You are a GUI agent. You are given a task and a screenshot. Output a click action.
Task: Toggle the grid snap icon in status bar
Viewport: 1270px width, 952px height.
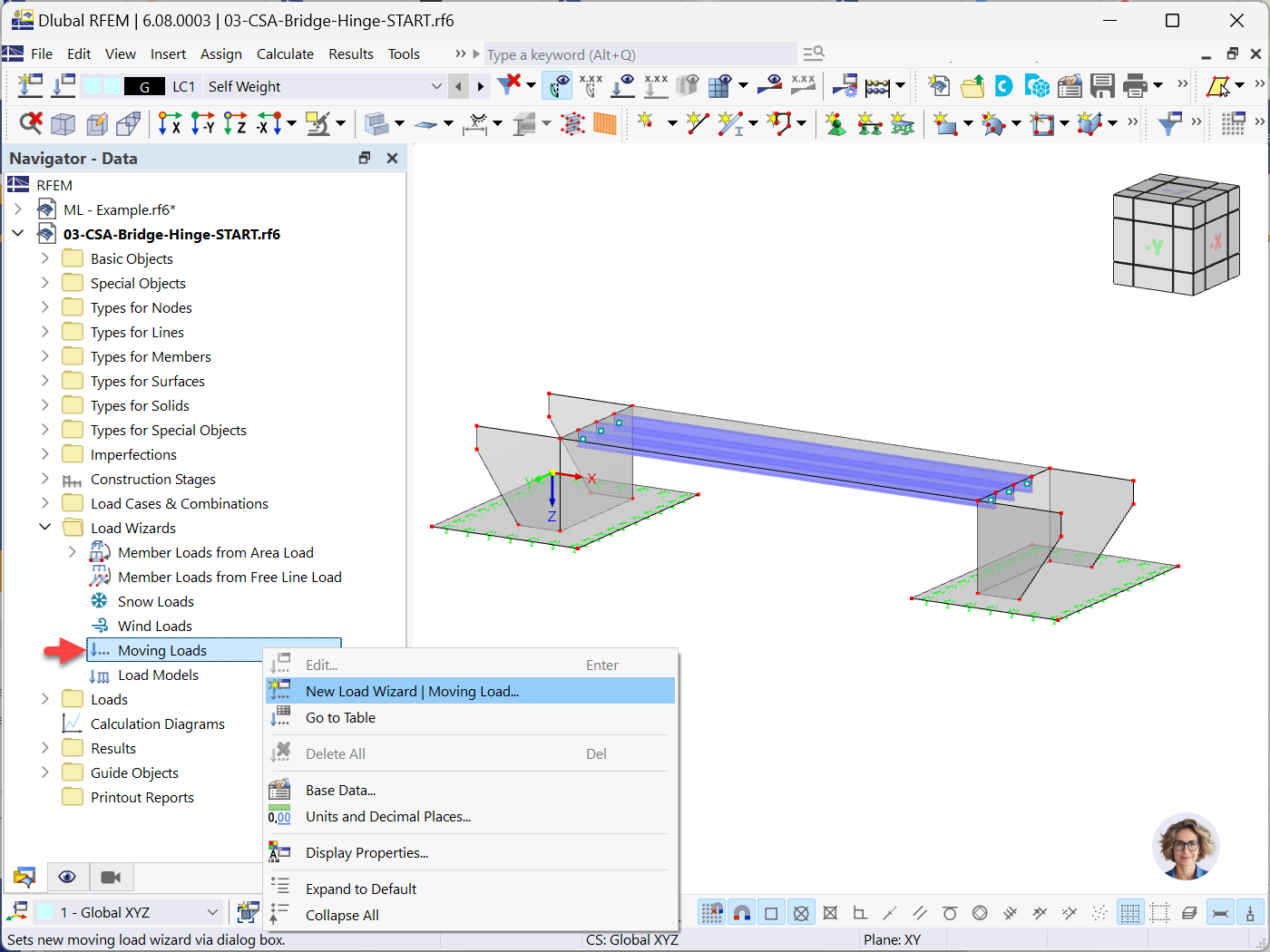pyautogui.click(x=712, y=913)
